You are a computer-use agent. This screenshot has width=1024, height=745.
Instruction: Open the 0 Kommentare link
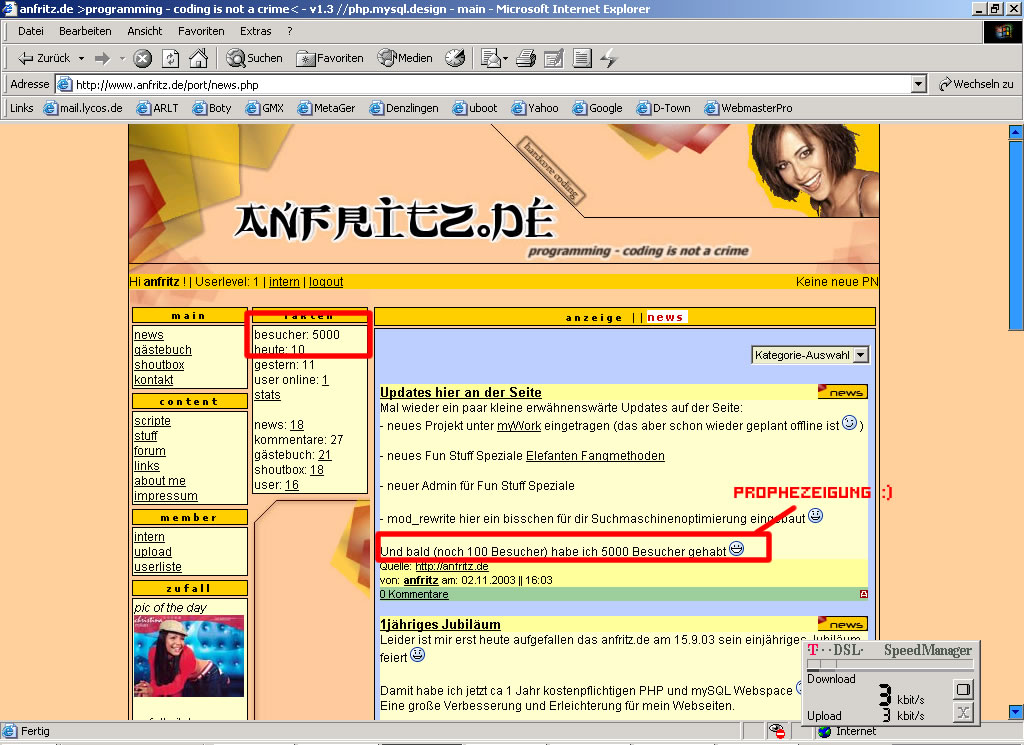pos(414,595)
